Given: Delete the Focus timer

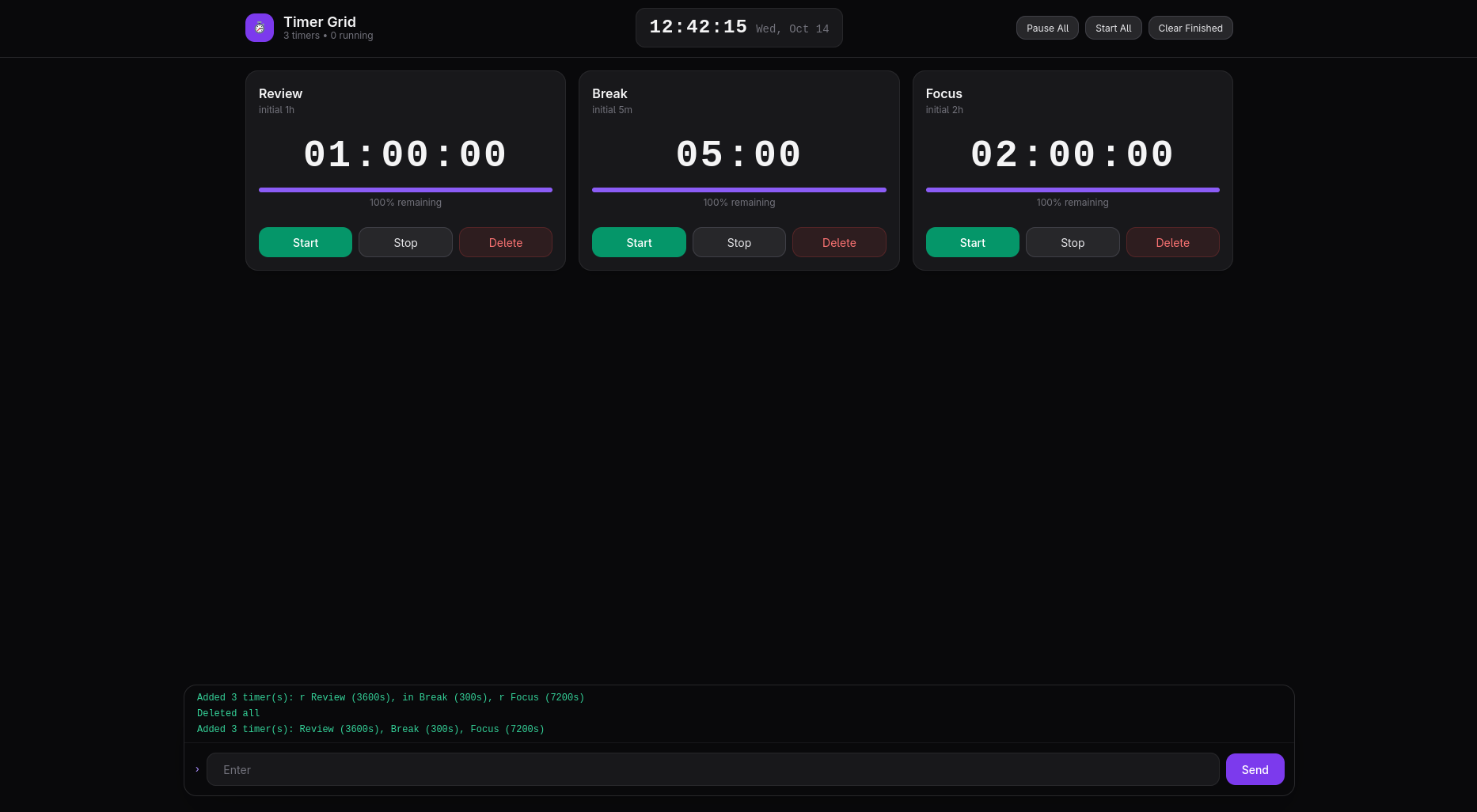Looking at the screenshot, I should point(1173,242).
